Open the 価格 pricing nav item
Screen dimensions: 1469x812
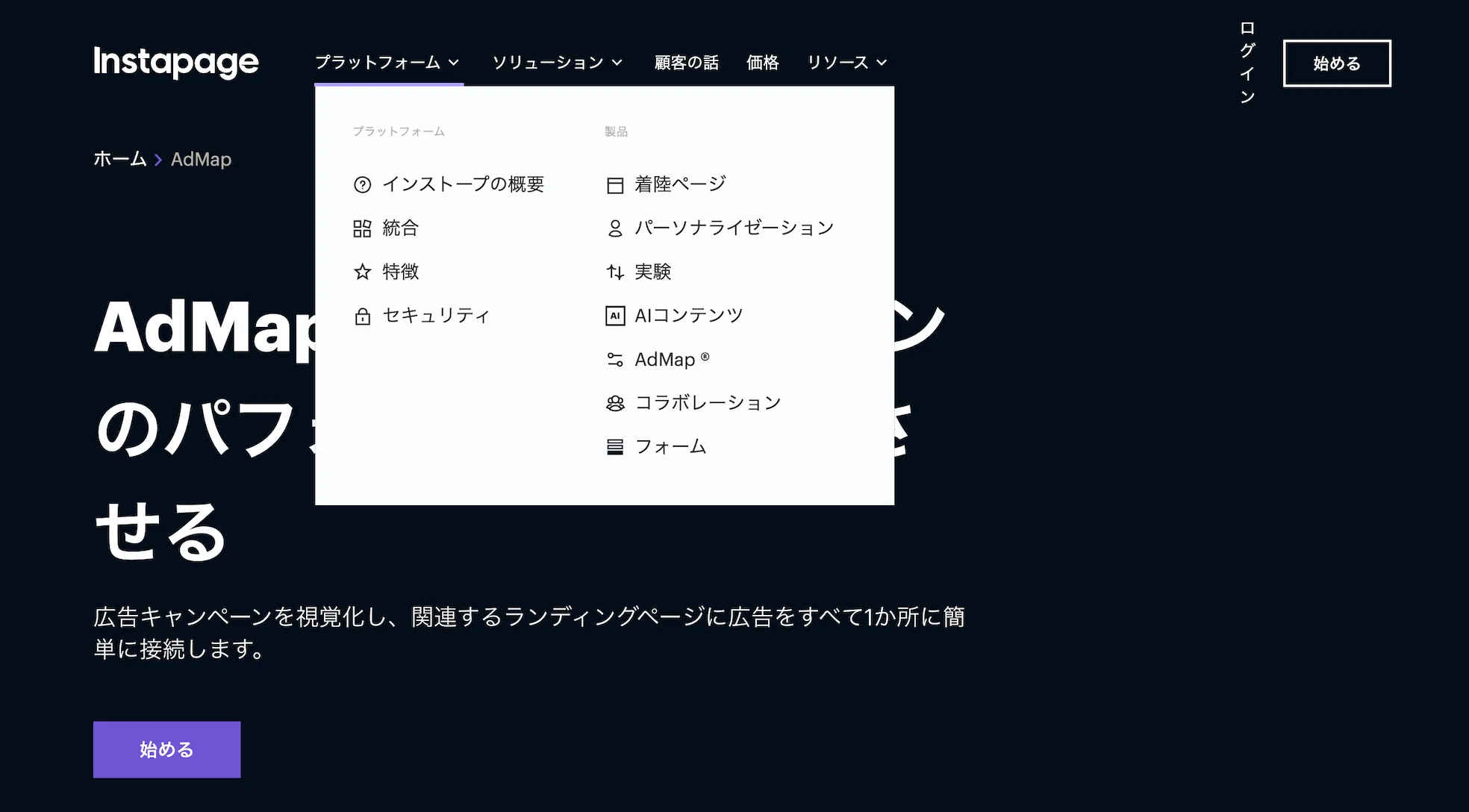point(762,63)
